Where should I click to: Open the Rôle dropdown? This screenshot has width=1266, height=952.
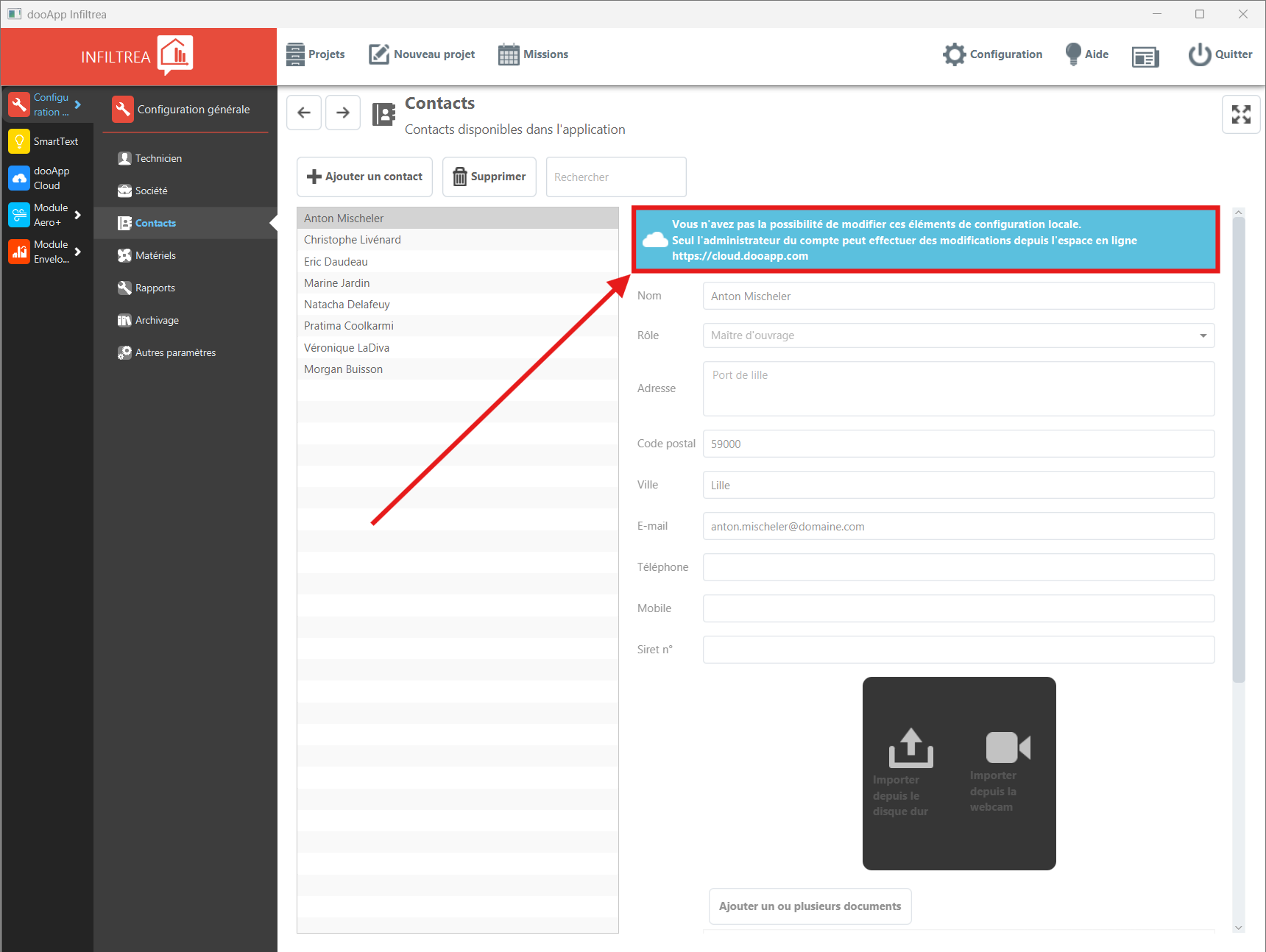tap(958, 335)
